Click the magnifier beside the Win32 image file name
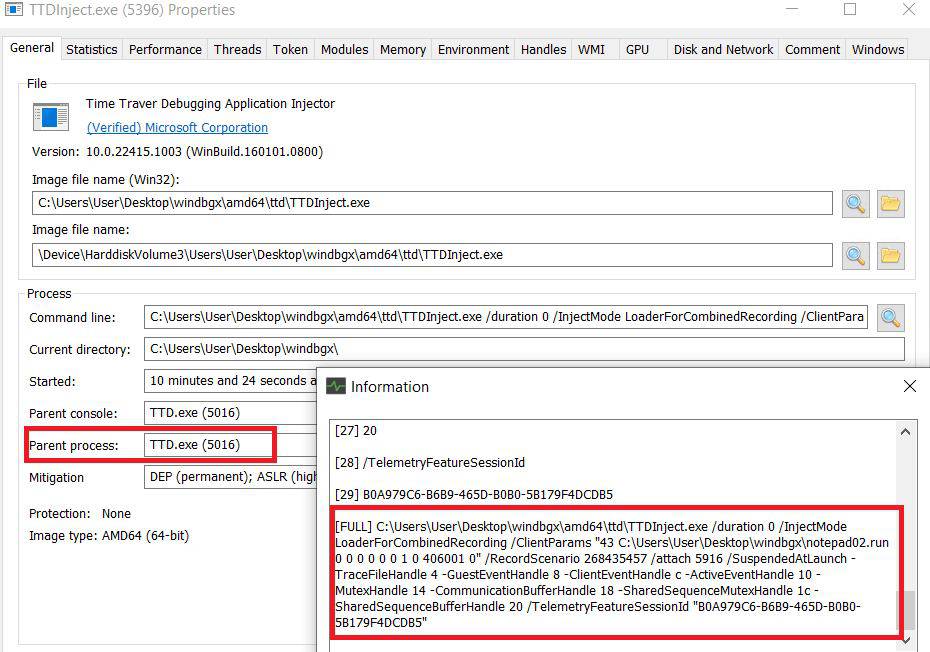This screenshot has width=930, height=652. click(856, 202)
